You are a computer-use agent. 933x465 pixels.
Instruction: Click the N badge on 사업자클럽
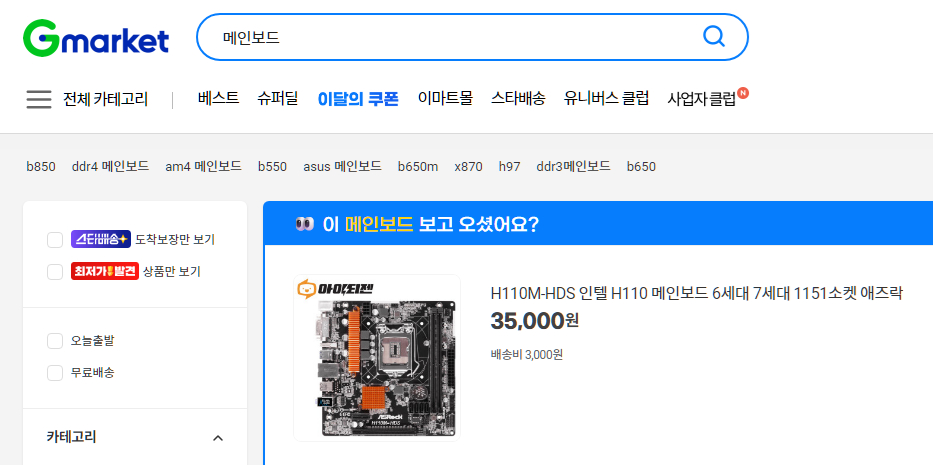[x=743, y=93]
